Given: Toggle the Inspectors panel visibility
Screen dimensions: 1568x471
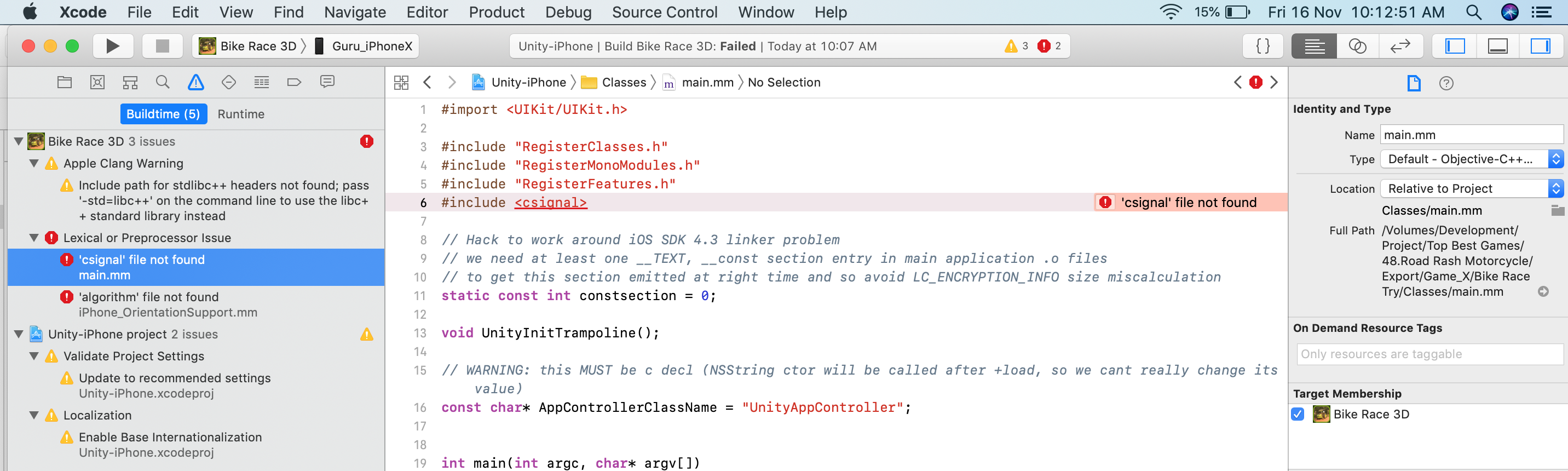Looking at the screenshot, I should 1541,46.
